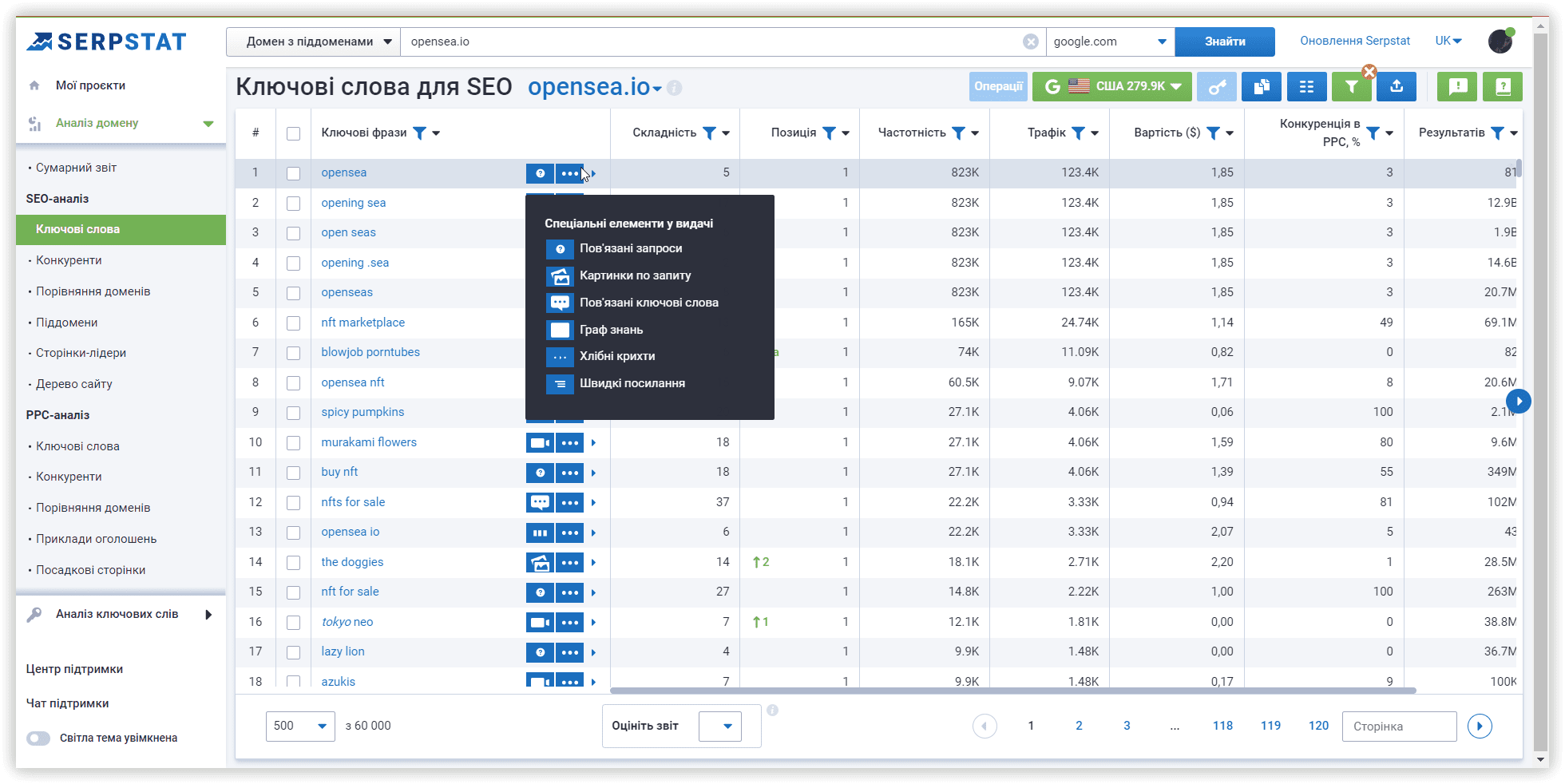This screenshot has height=784, width=1565.
Task: Click the copy documents icon button
Action: click(x=1262, y=86)
